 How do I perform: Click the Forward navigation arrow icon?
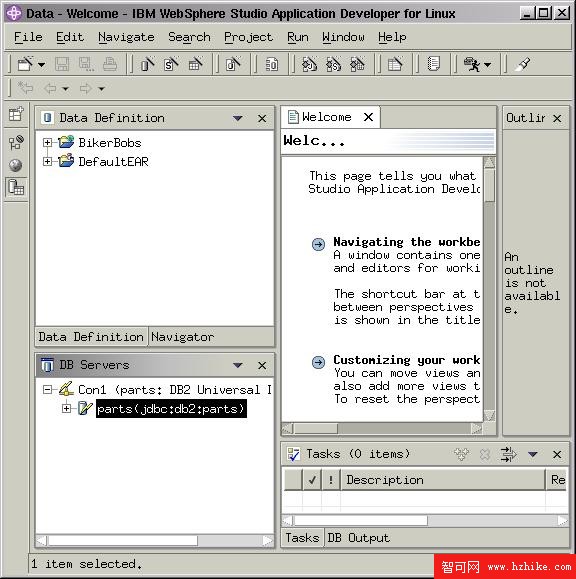[x=86, y=88]
